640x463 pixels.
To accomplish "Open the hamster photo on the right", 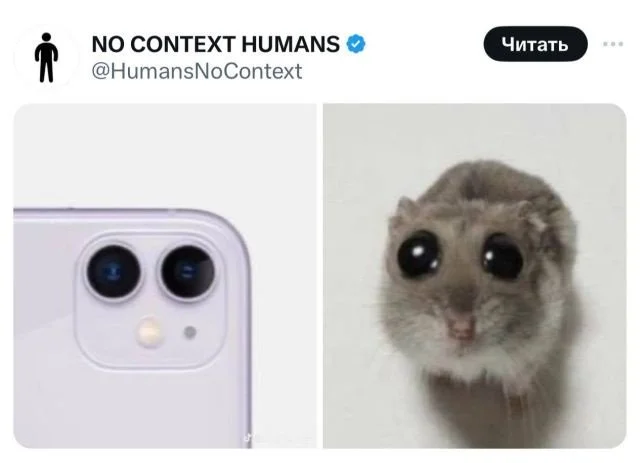I will pyautogui.click(x=475, y=276).
